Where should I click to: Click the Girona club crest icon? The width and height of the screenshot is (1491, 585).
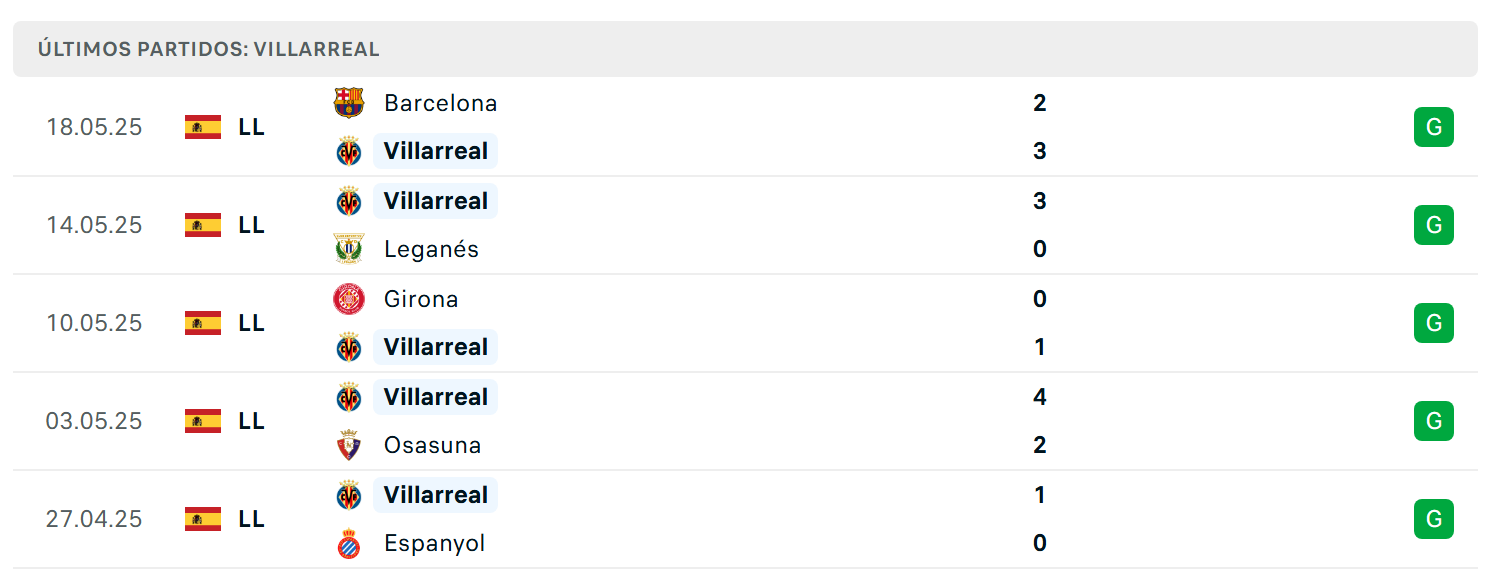click(349, 299)
